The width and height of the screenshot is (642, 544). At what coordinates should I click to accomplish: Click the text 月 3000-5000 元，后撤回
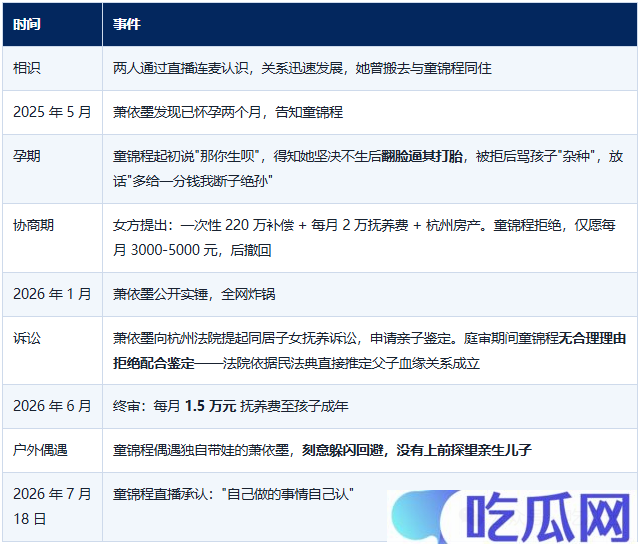192,250
